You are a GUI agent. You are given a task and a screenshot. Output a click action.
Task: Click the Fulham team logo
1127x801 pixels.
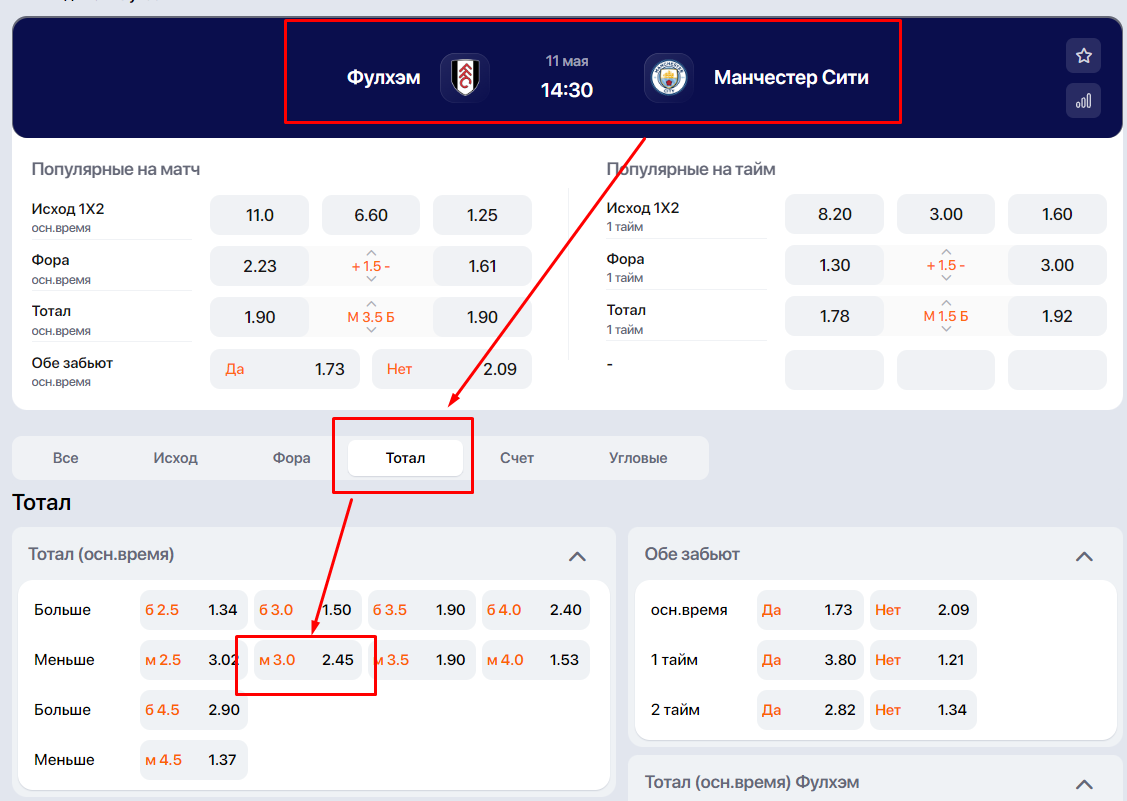tap(464, 78)
